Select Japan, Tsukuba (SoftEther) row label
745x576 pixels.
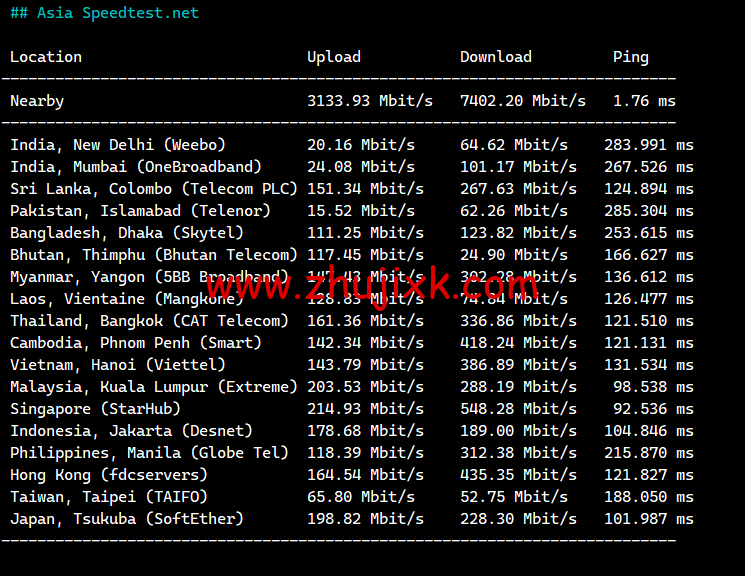point(127,519)
